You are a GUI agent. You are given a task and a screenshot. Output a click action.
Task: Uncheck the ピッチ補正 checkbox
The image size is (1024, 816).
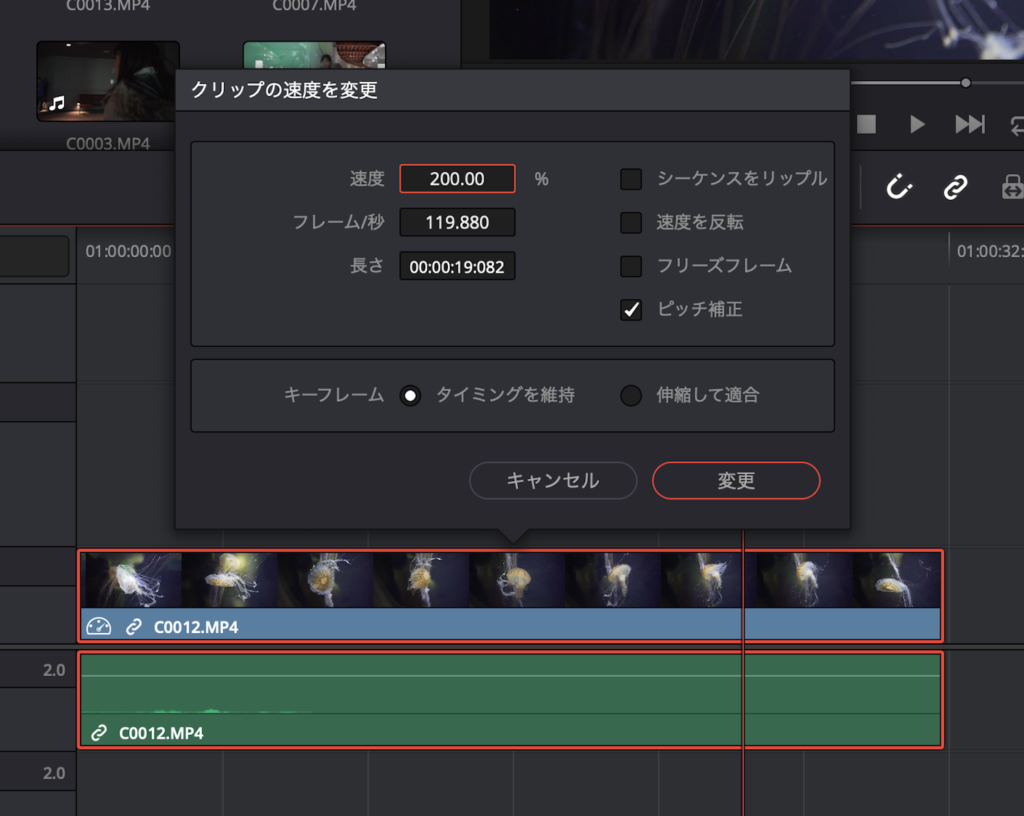(x=631, y=309)
